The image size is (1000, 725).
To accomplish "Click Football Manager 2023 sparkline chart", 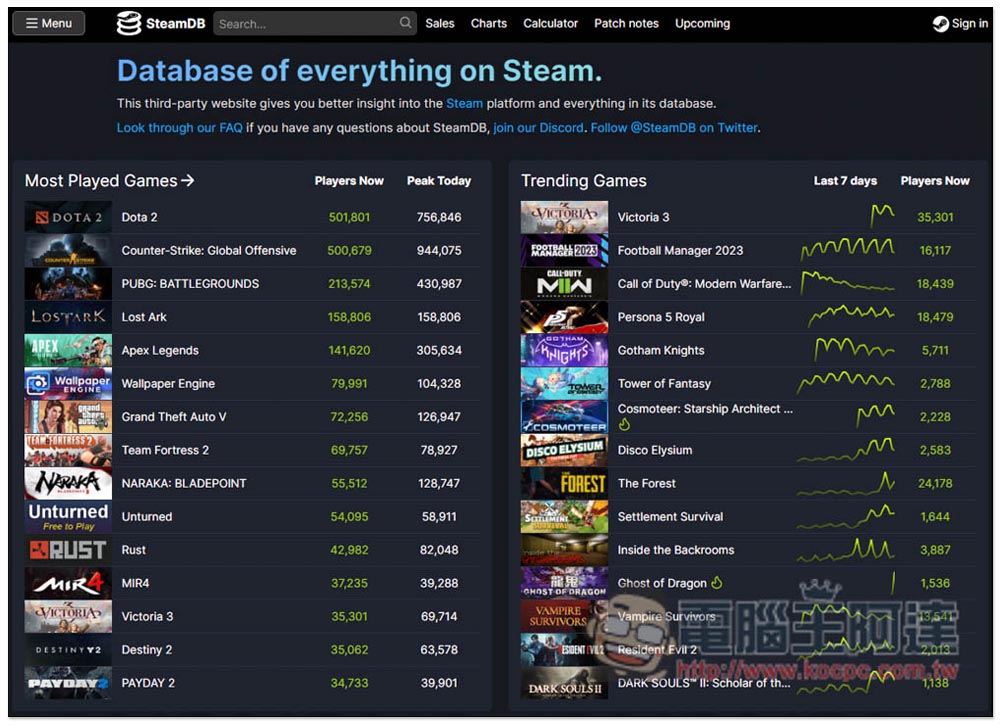I will [x=848, y=249].
